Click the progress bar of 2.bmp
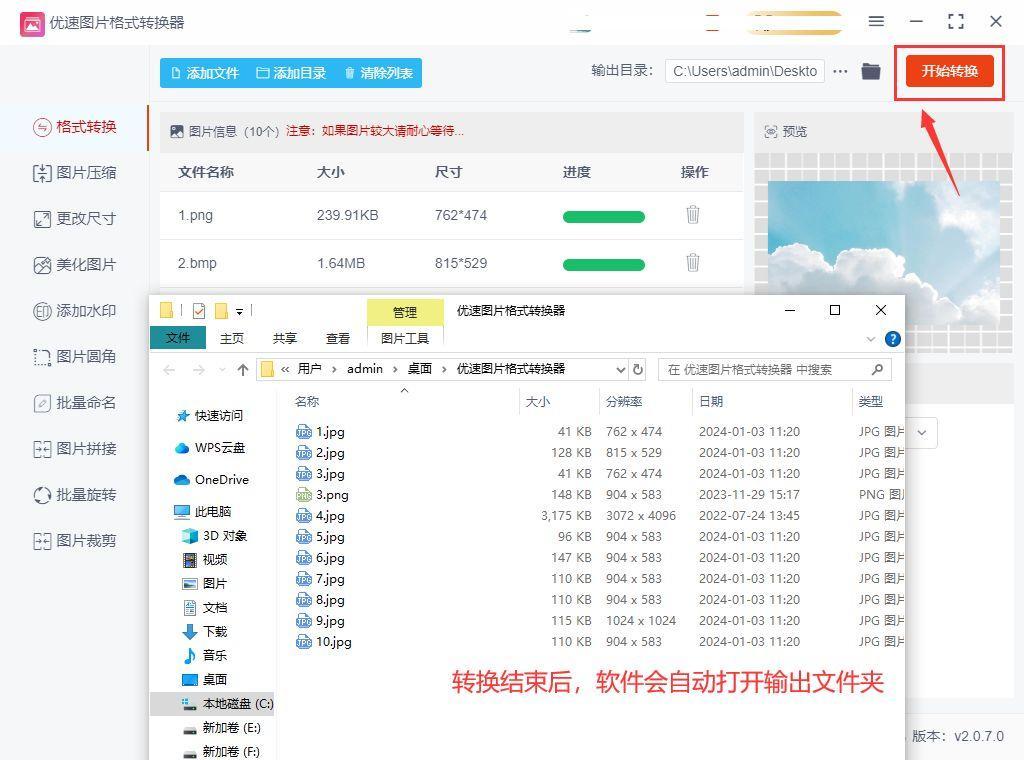This screenshot has height=760, width=1024. tap(603, 264)
